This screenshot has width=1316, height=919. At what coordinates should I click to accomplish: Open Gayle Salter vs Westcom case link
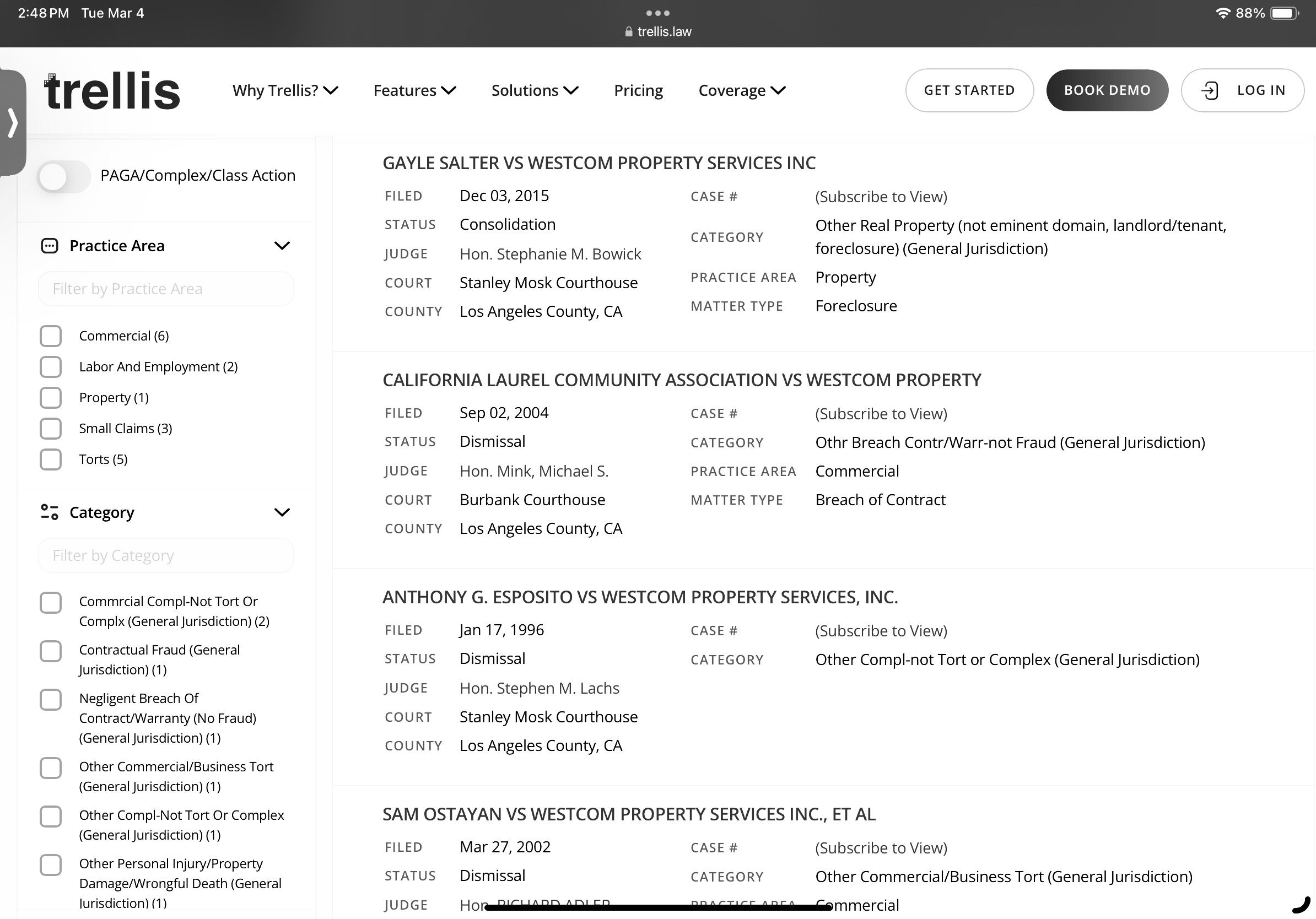click(598, 163)
